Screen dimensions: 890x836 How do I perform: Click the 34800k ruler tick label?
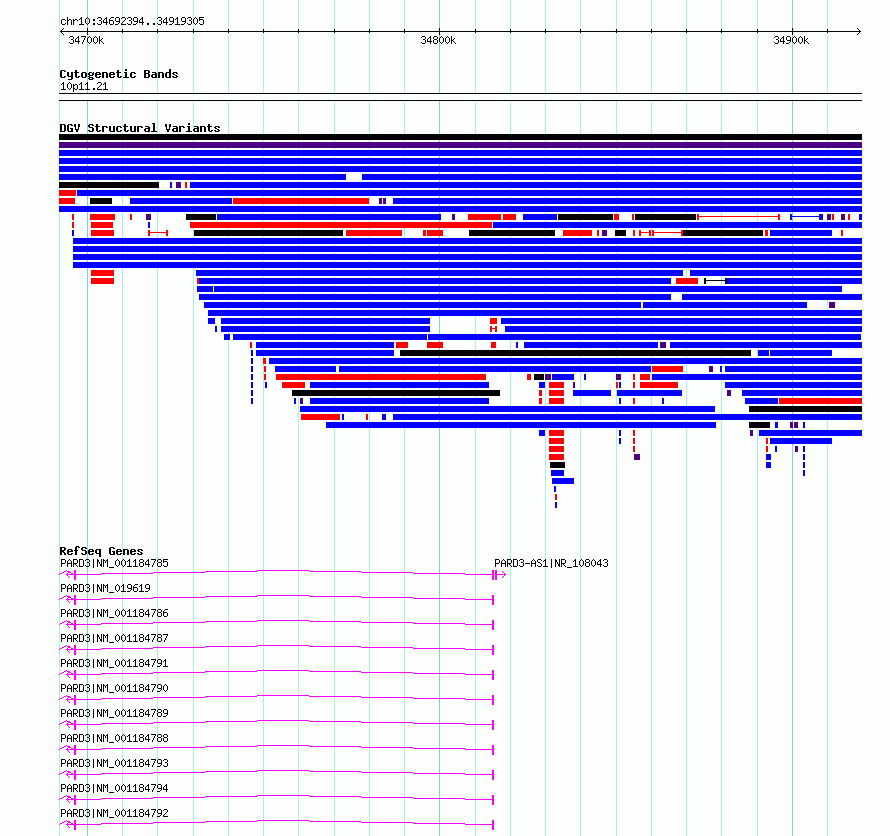(x=438, y=40)
